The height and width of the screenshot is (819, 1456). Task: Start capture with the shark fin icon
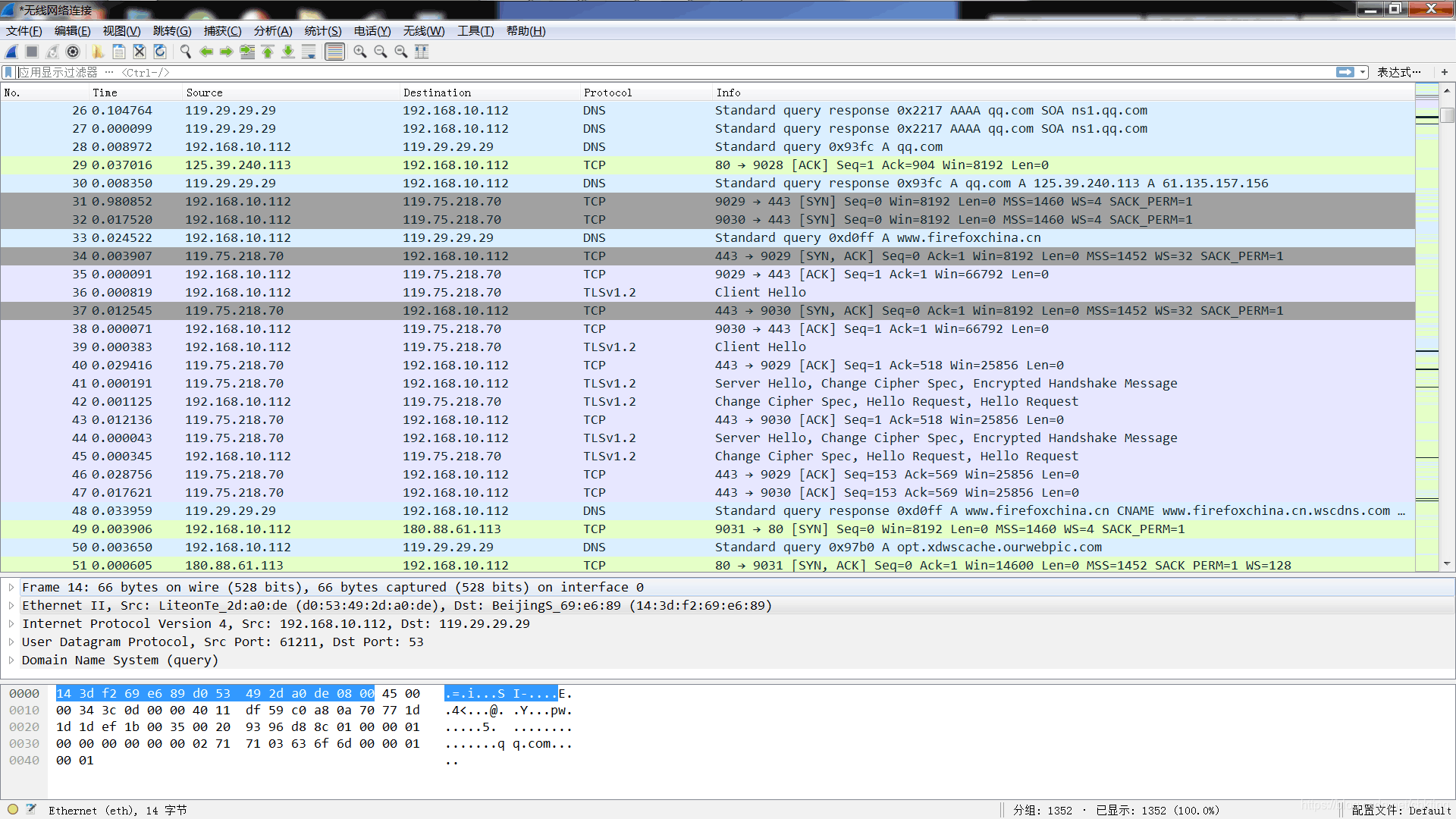click(x=11, y=52)
